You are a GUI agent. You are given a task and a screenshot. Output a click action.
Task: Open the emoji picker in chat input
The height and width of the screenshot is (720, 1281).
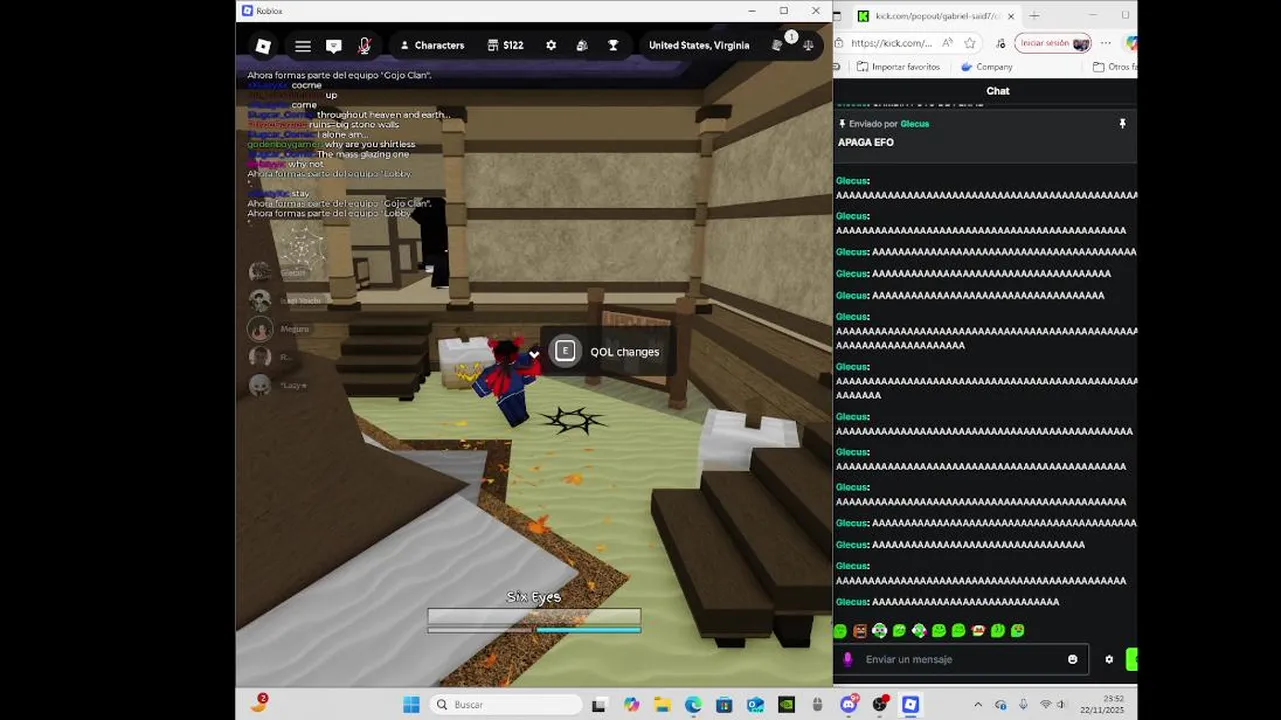click(x=1073, y=660)
